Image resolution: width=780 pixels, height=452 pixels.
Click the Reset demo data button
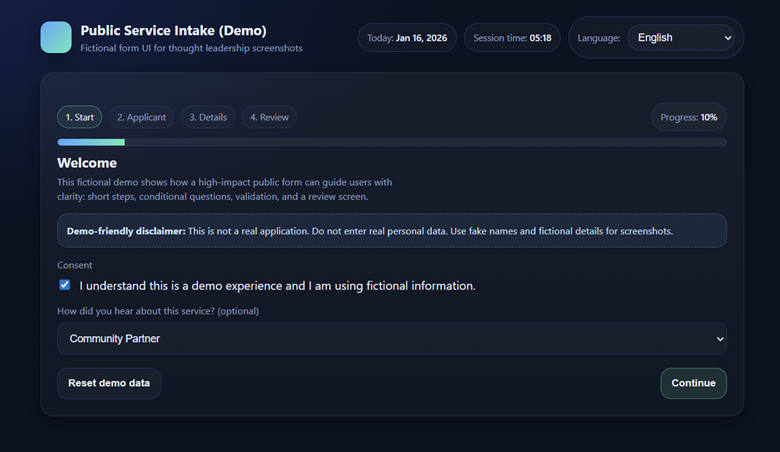coord(109,383)
